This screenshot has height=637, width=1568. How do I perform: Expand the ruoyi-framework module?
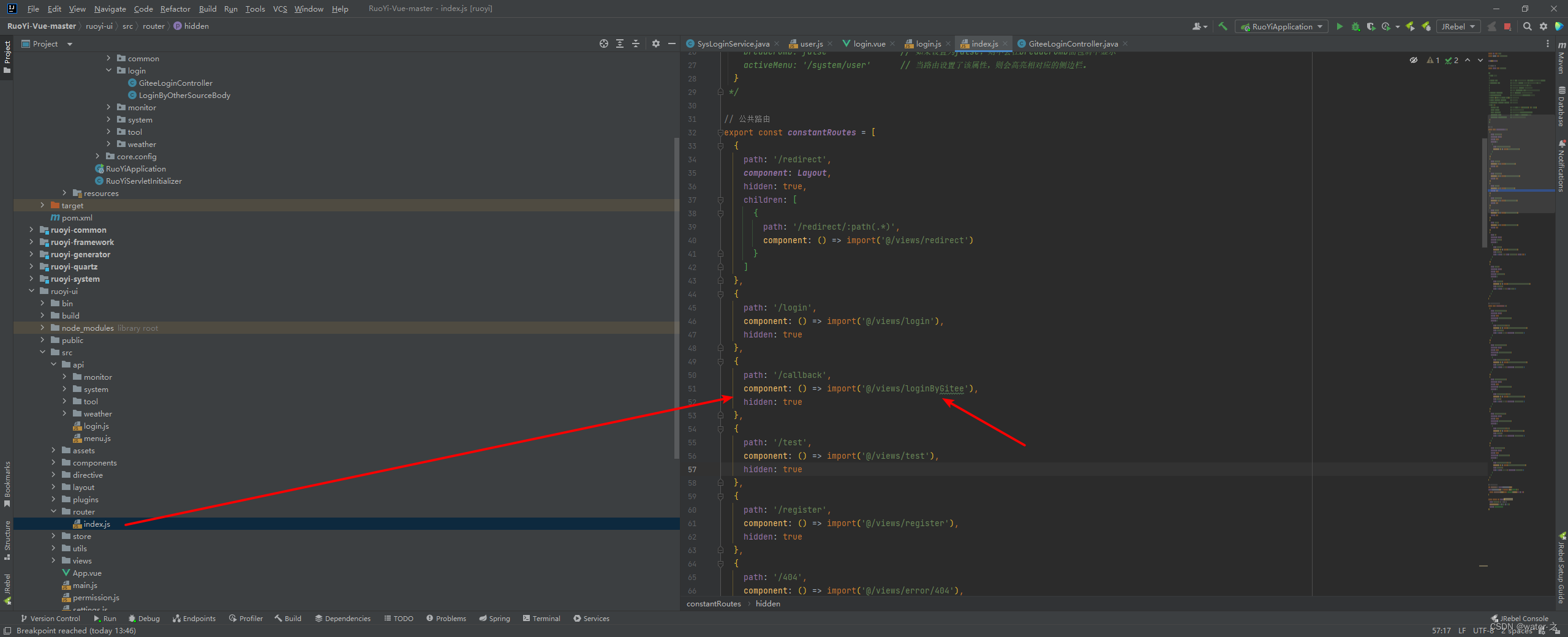click(31, 242)
